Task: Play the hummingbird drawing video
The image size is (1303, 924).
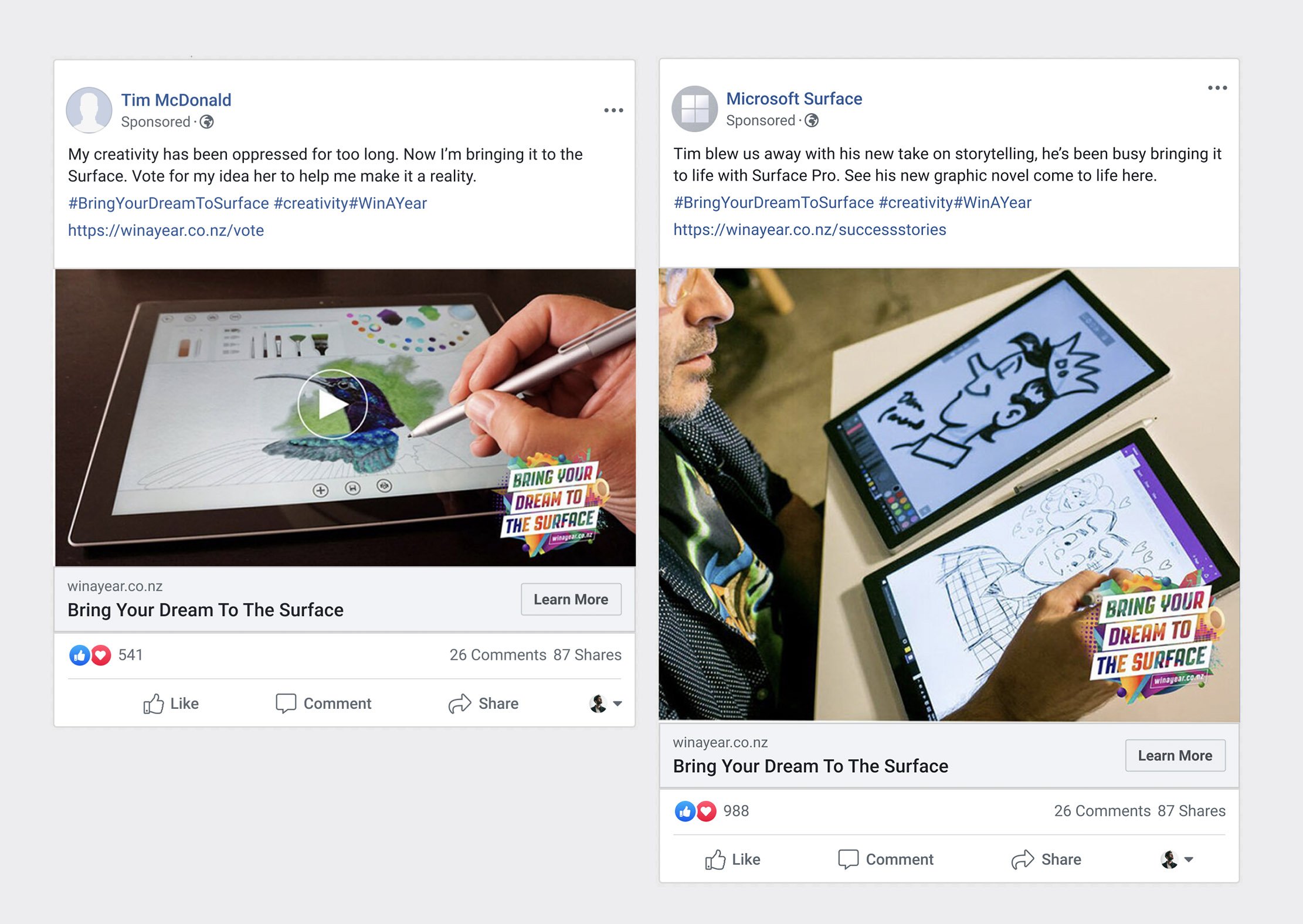Action: (332, 404)
